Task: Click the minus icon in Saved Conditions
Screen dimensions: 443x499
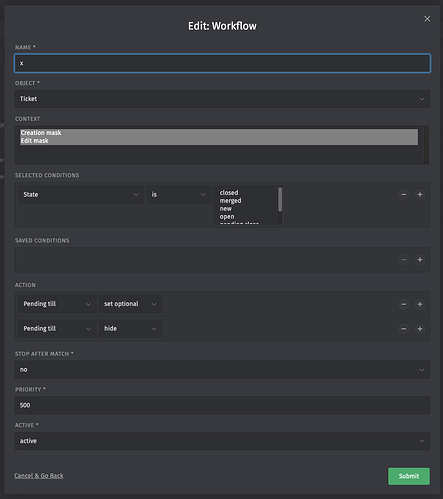Action: point(403,259)
